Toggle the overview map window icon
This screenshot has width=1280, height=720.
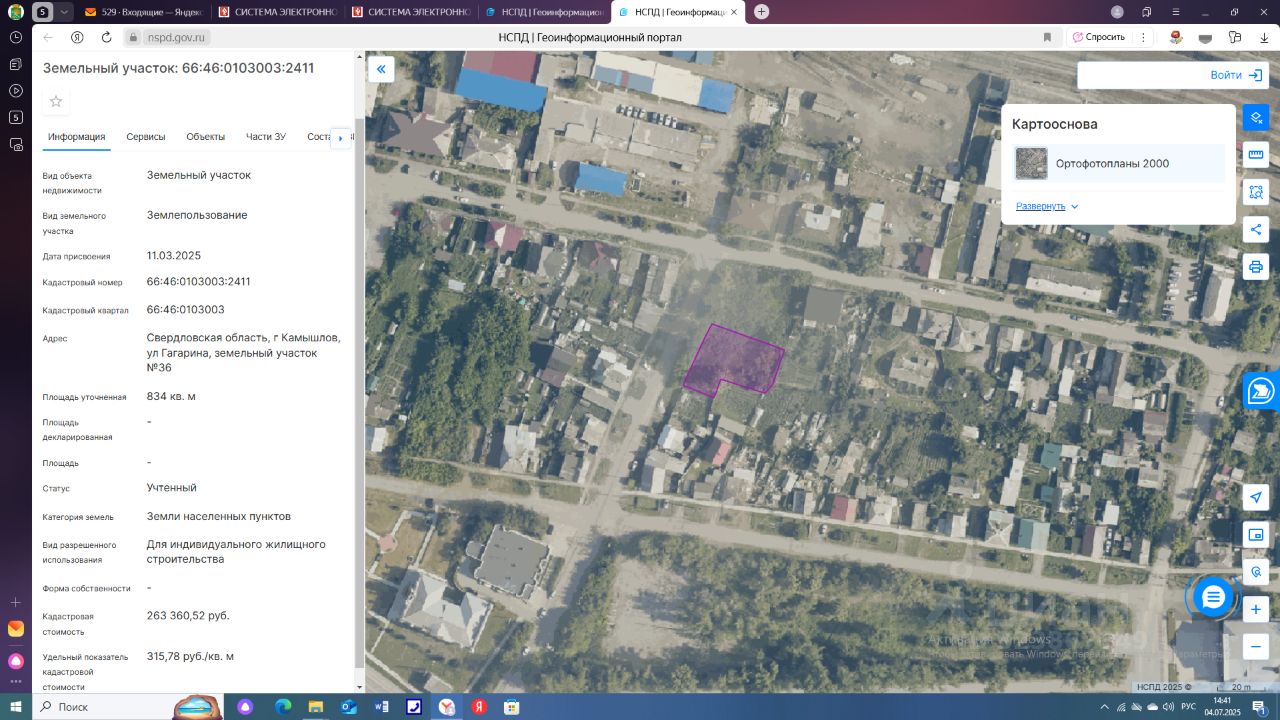click(x=1256, y=535)
